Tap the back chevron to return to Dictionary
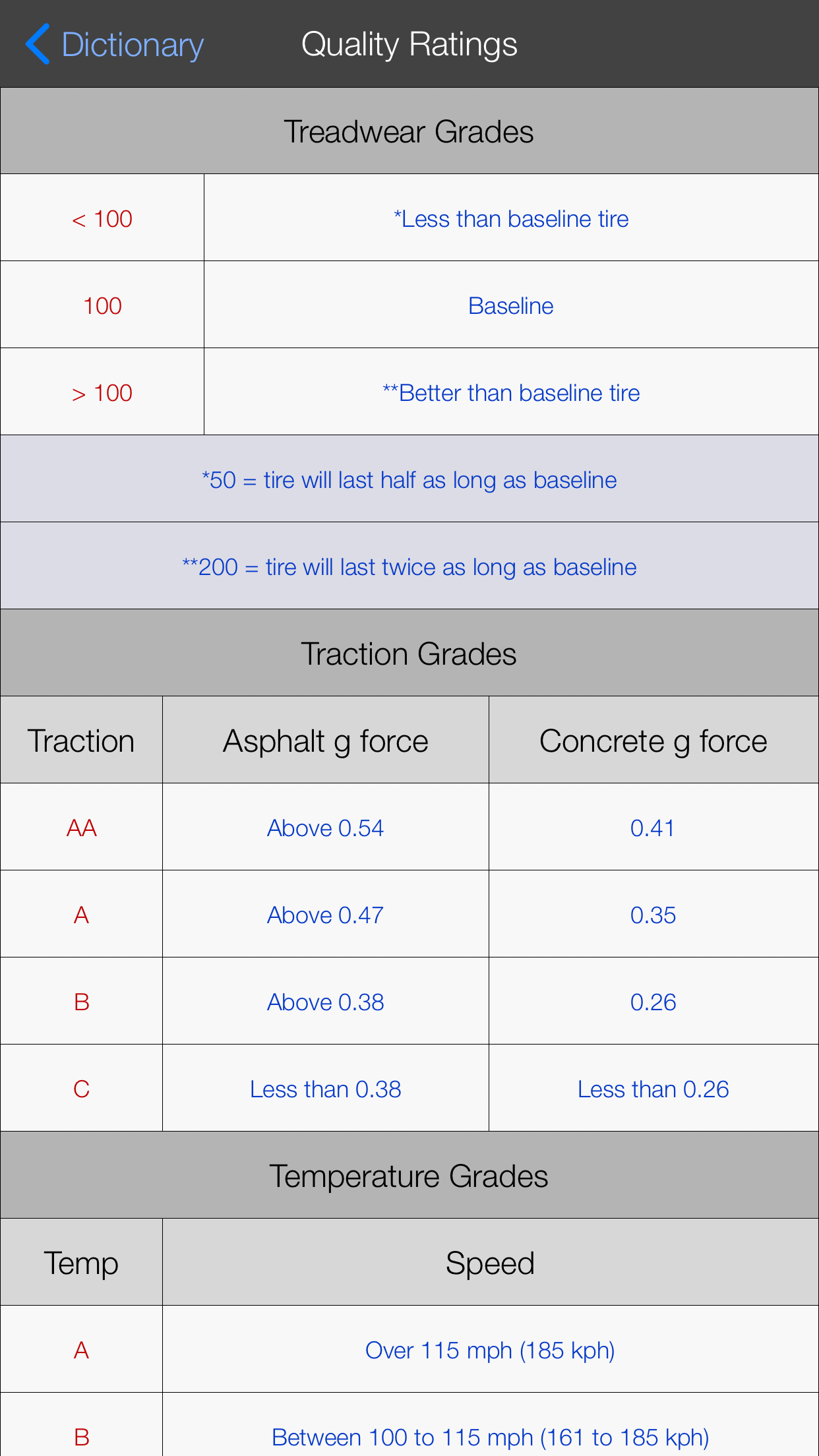Screen dimensions: 819x1456 [38, 44]
